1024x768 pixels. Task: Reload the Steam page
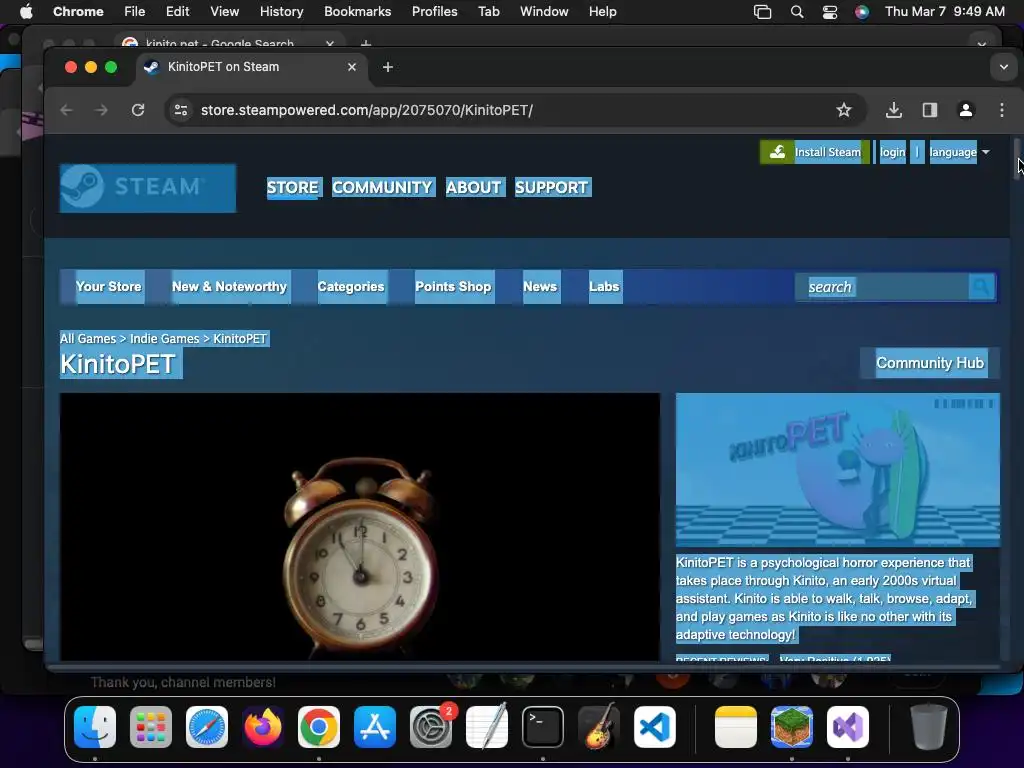click(138, 110)
